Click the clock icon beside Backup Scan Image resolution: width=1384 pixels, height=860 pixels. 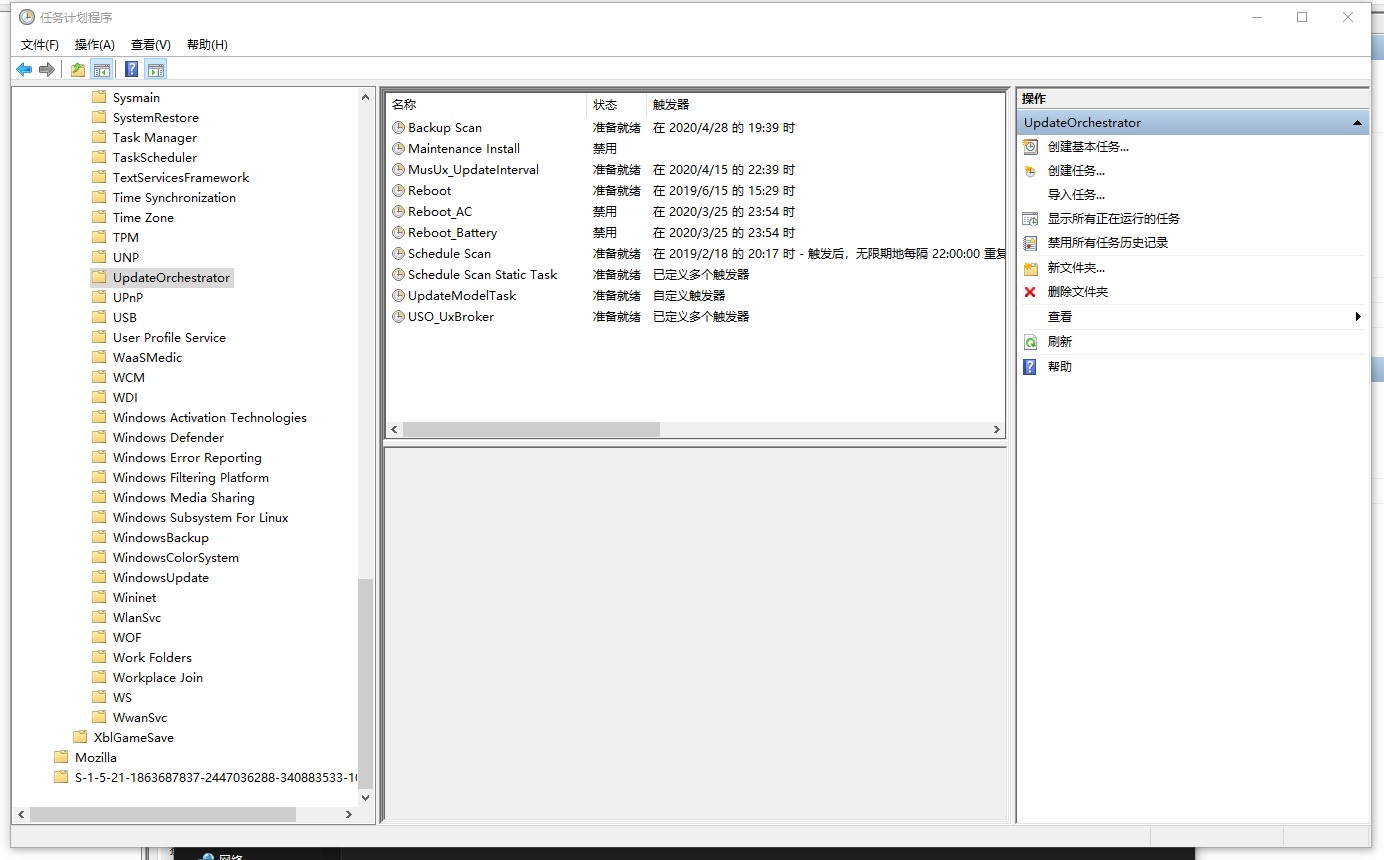[399, 128]
